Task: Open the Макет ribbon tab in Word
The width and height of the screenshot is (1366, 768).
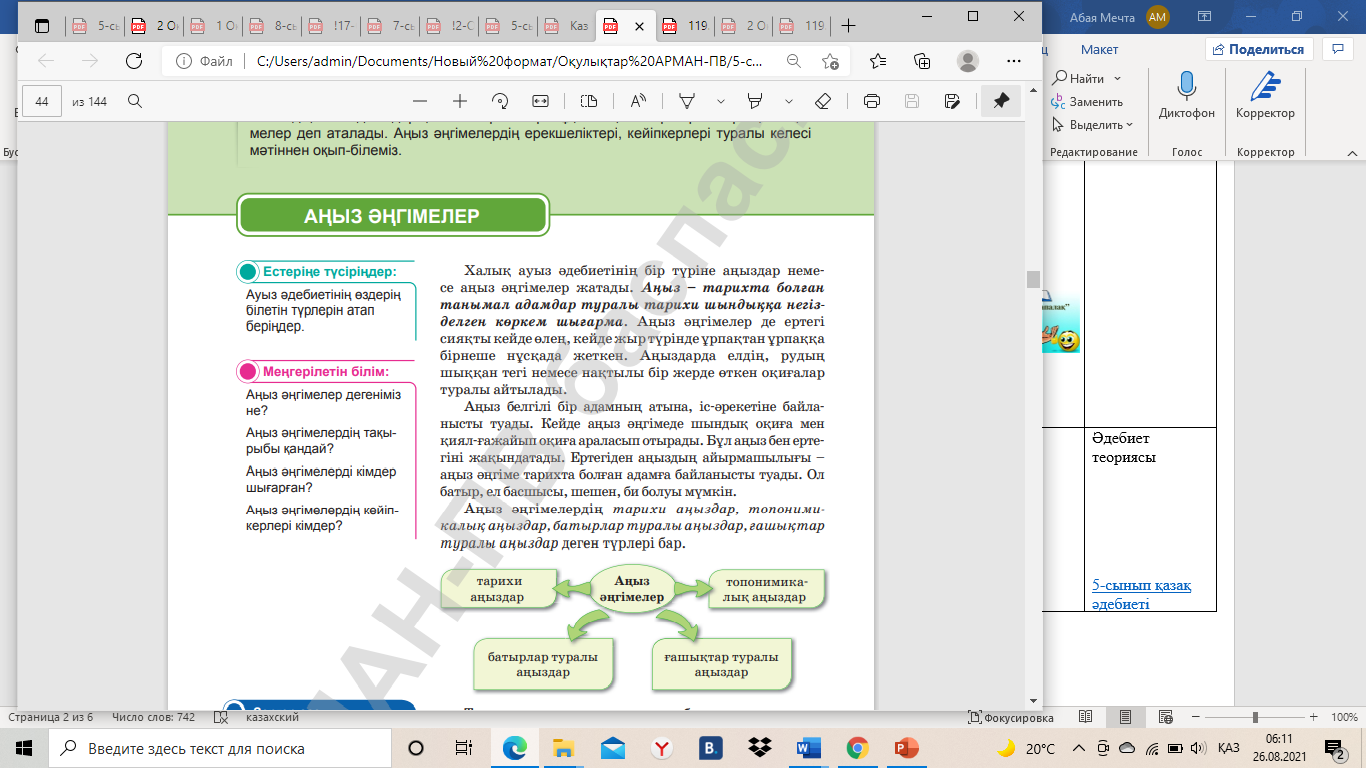Action: (x=1099, y=49)
